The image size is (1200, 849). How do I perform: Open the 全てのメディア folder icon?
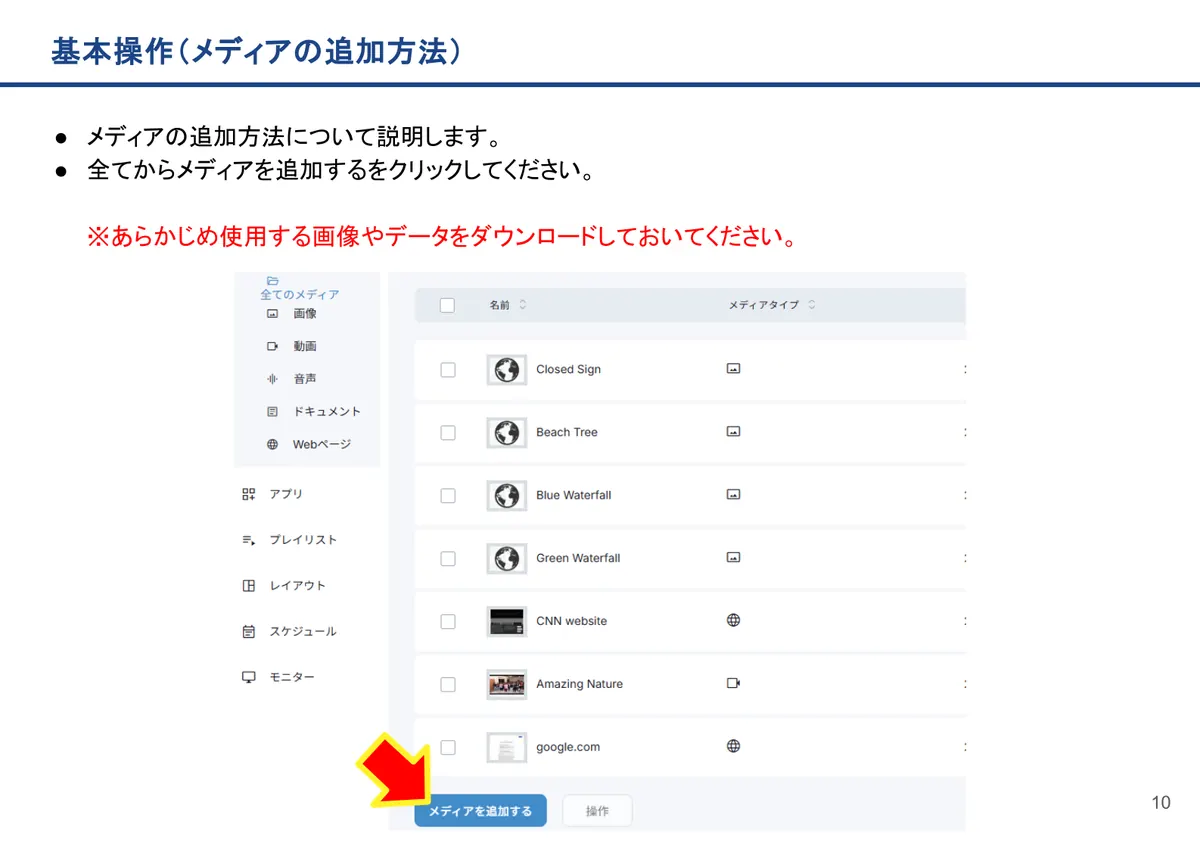[272, 281]
